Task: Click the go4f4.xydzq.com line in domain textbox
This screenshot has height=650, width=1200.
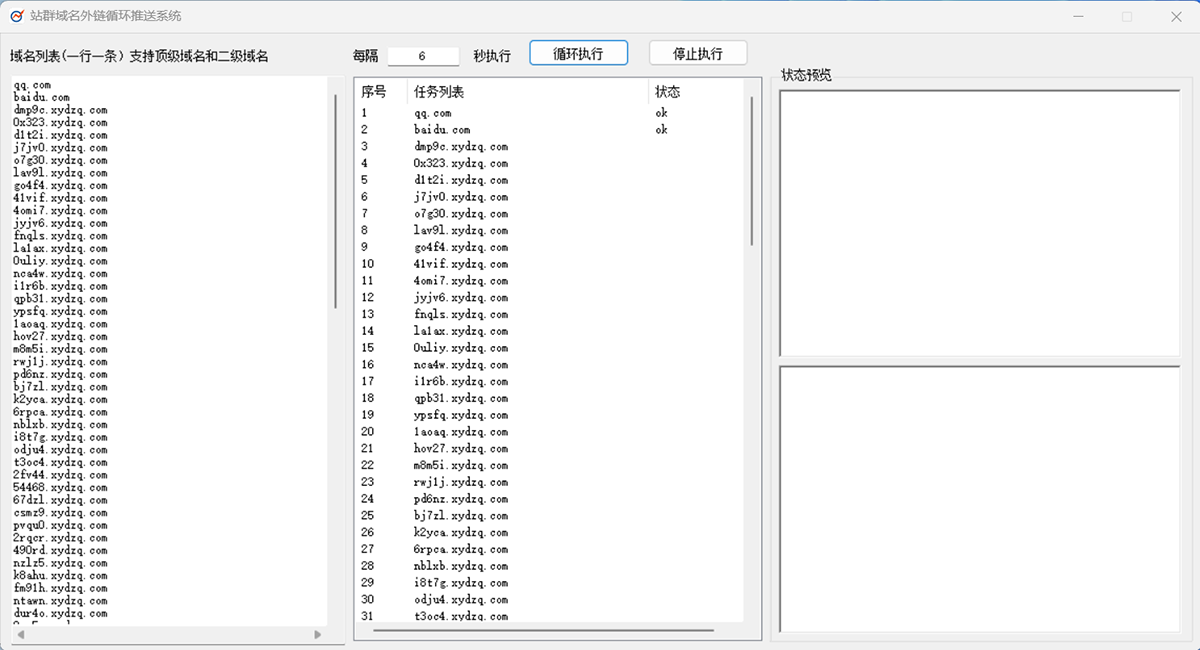Action: 60,186
